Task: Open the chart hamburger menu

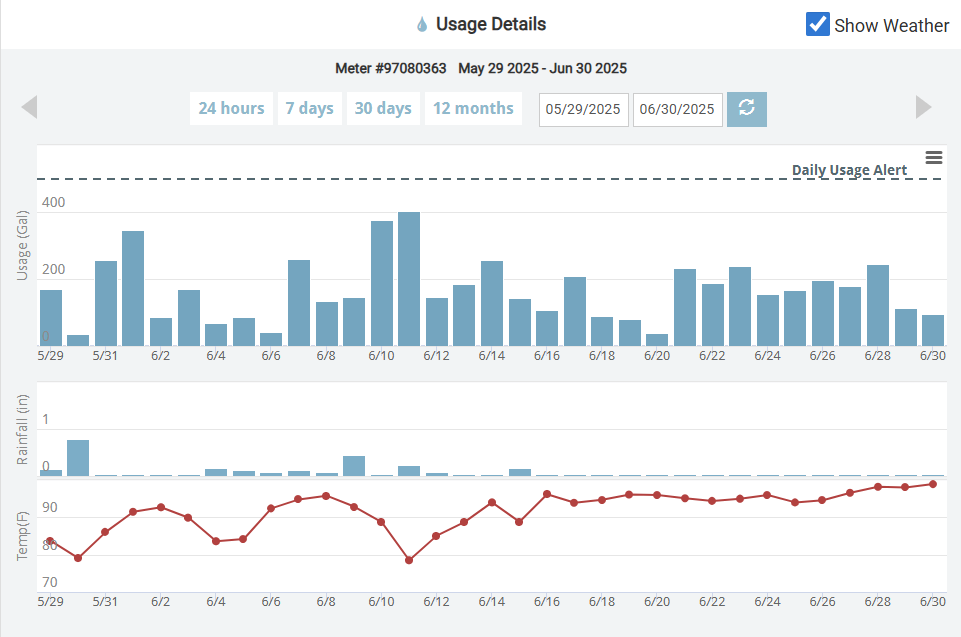Action: (x=934, y=158)
